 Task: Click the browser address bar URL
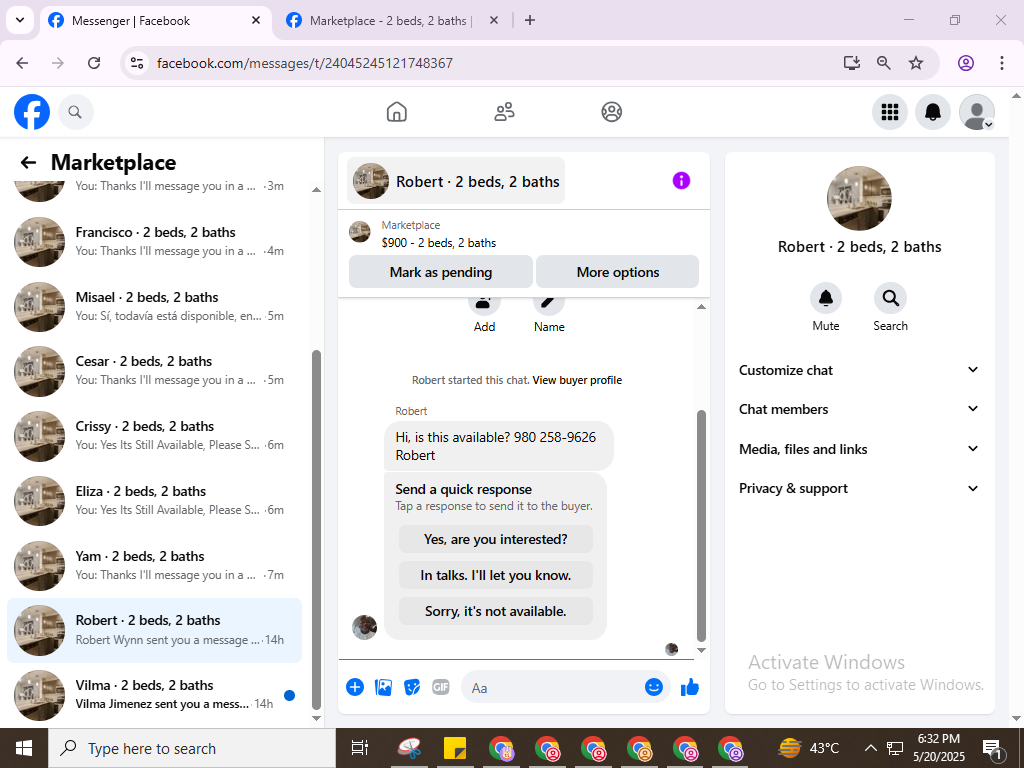pos(304,63)
